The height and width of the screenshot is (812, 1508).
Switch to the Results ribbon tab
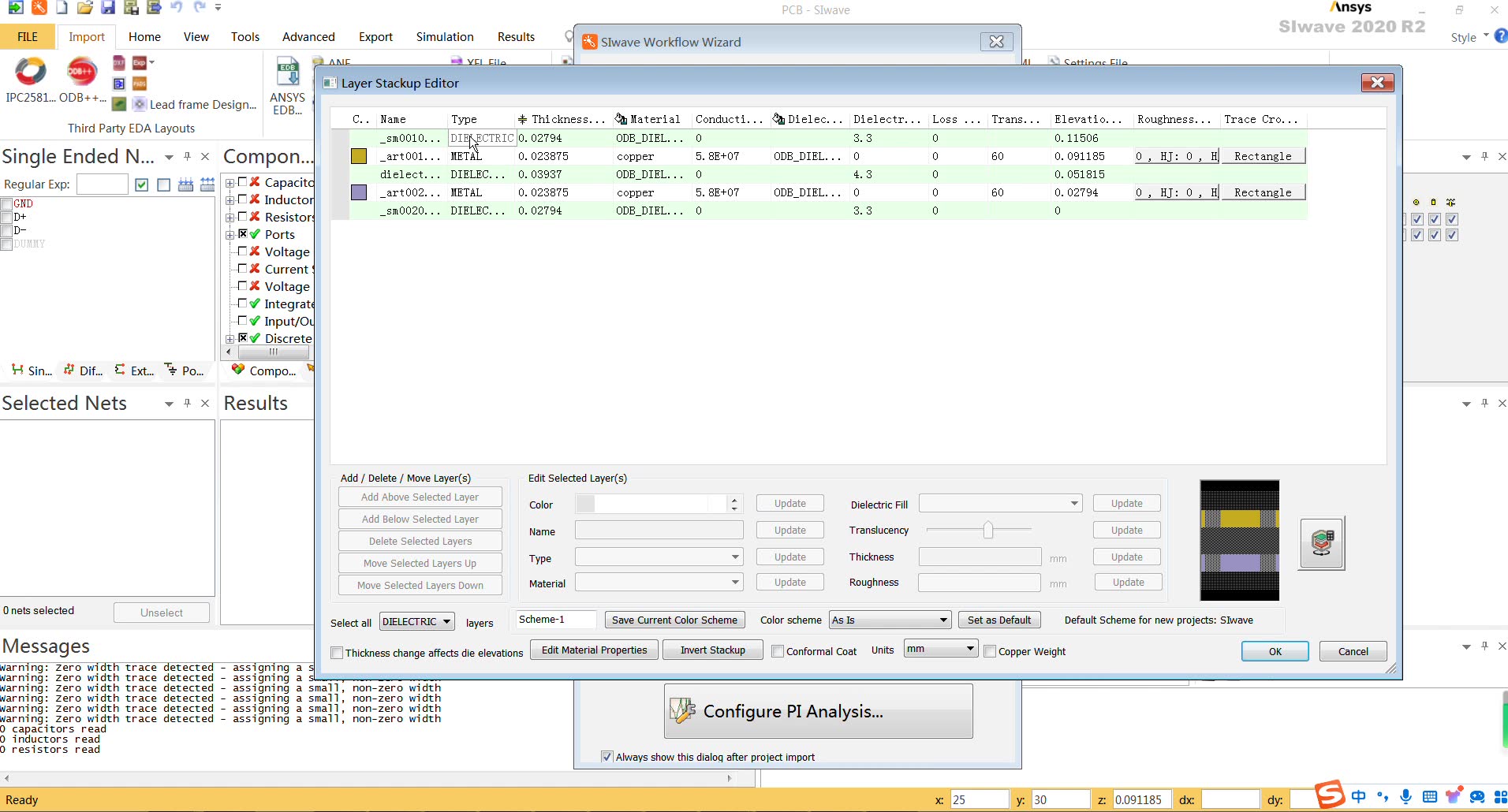(x=516, y=37)
